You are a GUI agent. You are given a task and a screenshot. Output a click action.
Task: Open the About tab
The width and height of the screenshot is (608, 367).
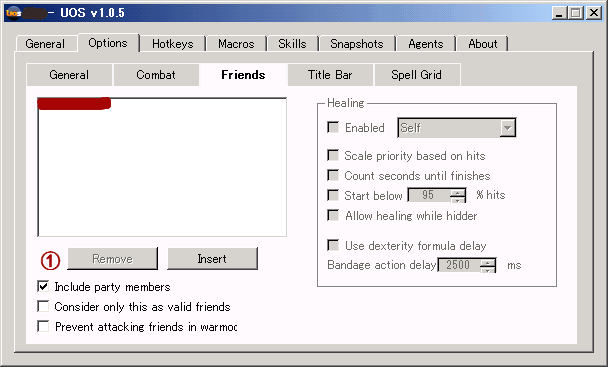tap(482, 43)
